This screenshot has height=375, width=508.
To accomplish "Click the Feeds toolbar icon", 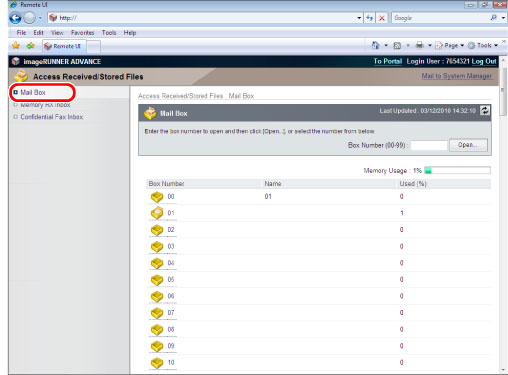I will click(x=397, y=46).
